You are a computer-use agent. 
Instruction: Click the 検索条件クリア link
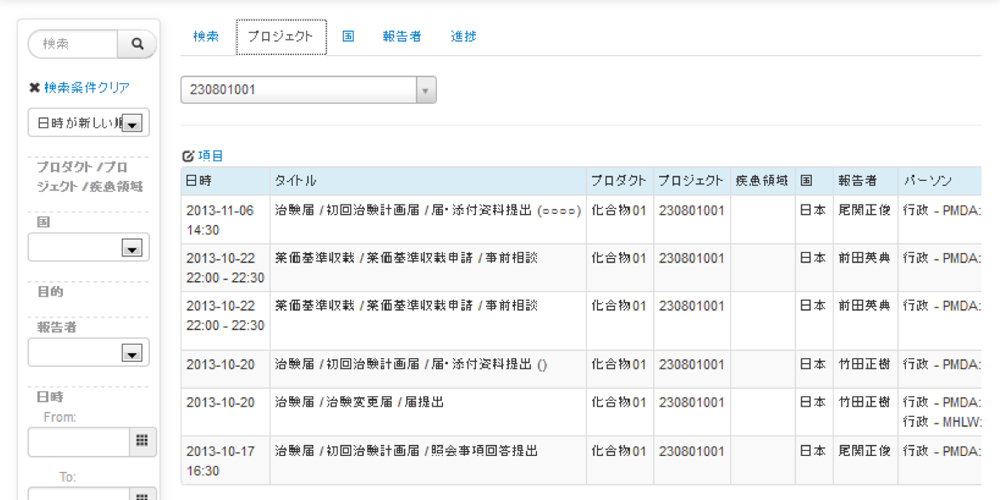click(x=86, y=88)
